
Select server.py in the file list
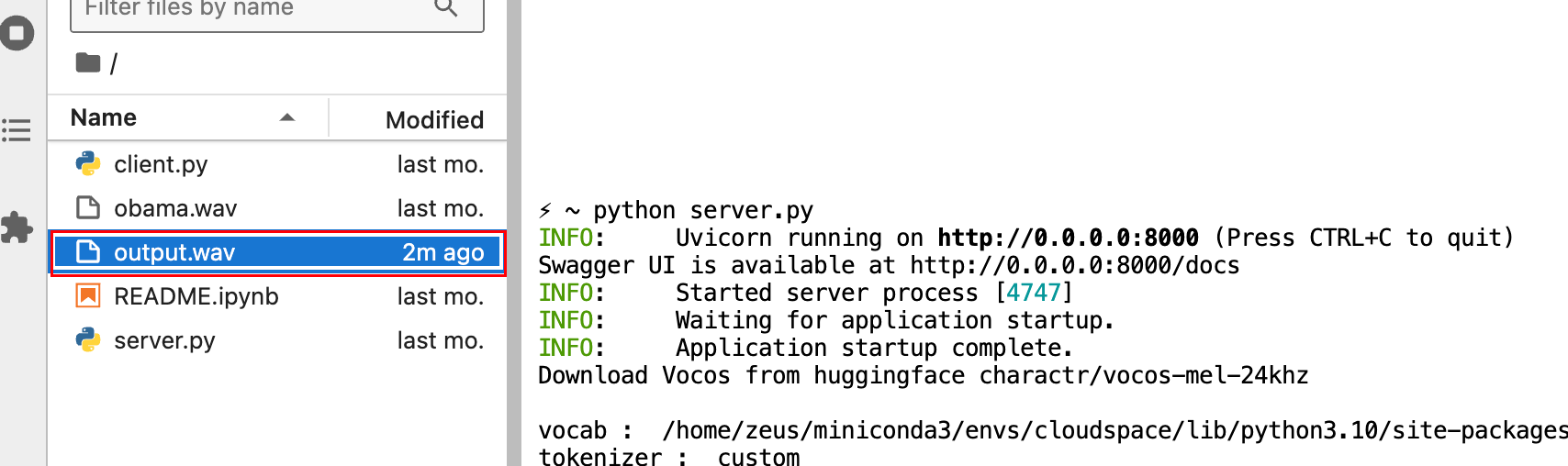click(x=164, y=340)
